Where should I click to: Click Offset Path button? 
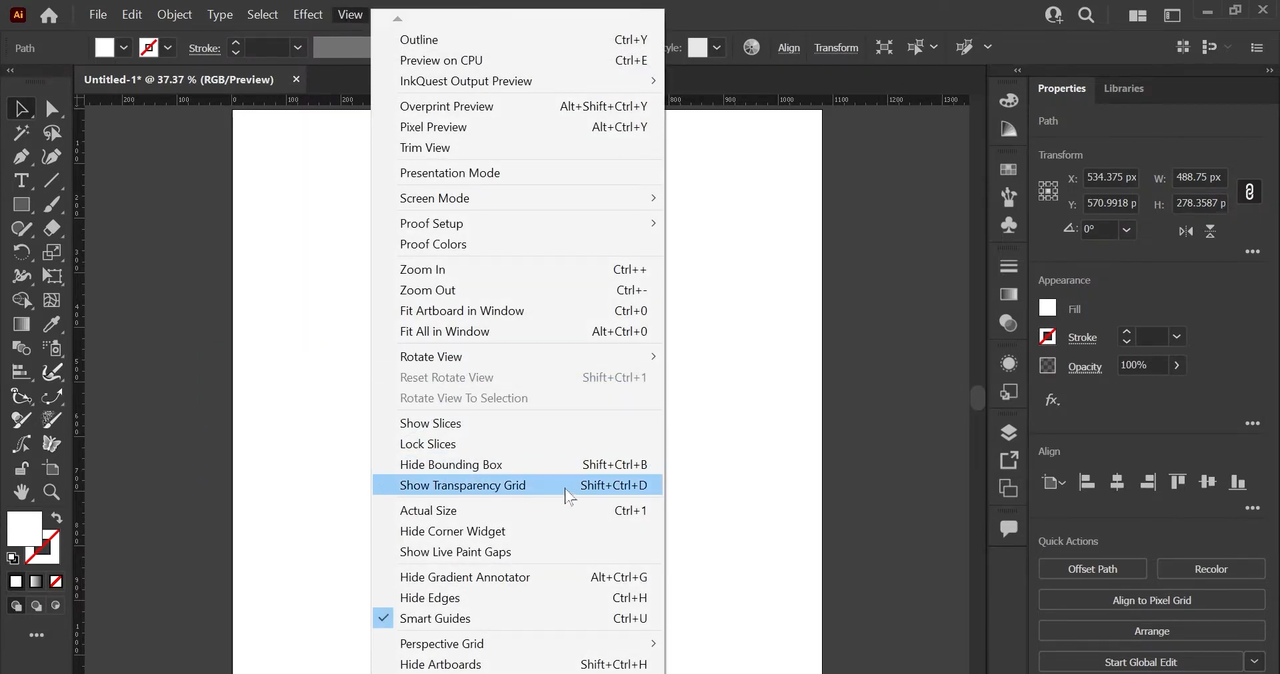[1093, 569]
